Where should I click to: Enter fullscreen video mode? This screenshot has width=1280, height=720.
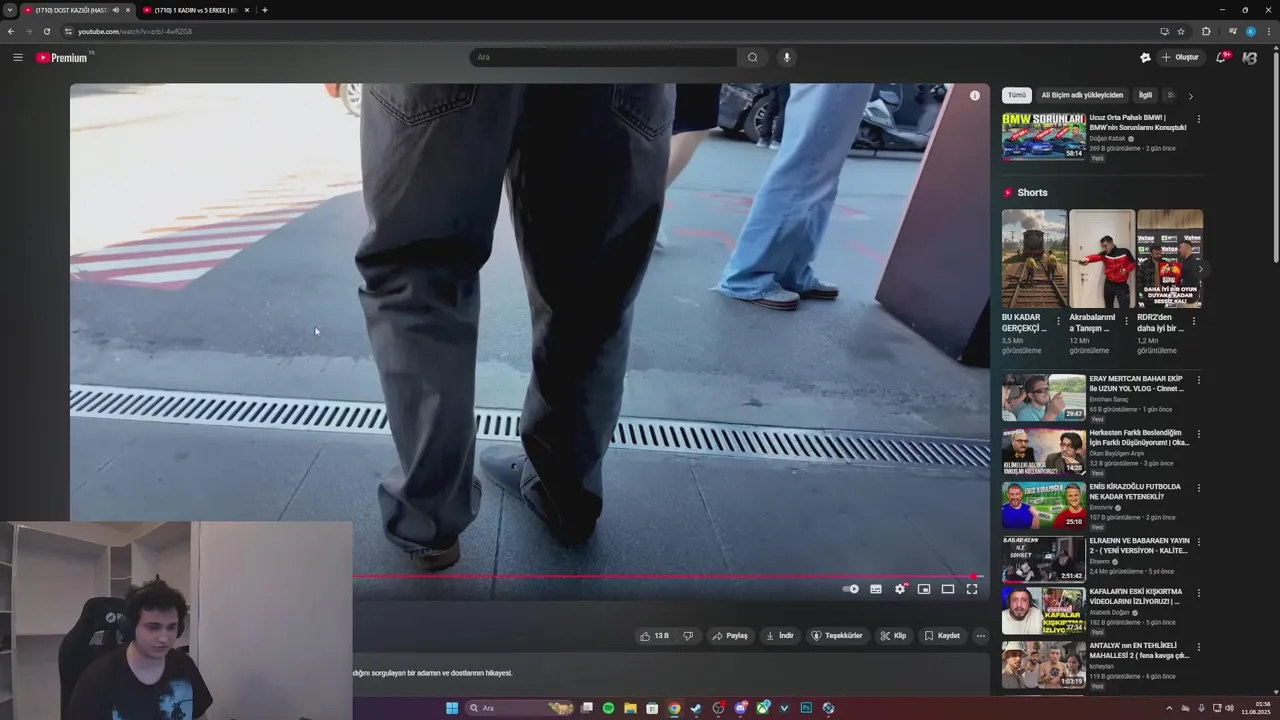tap(972, 589)
